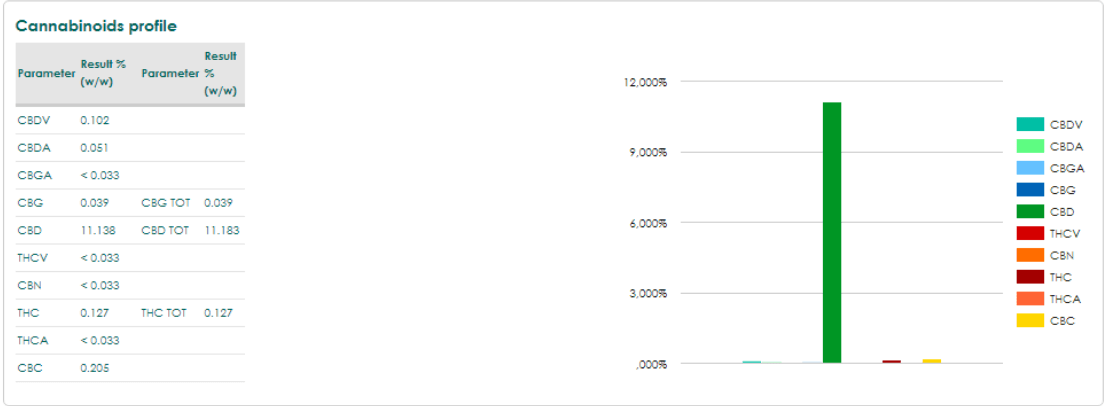Screen dimensions: 1105x406
Task: Click the CBDV legend color swatch
Action: (x=1030, y=125)
